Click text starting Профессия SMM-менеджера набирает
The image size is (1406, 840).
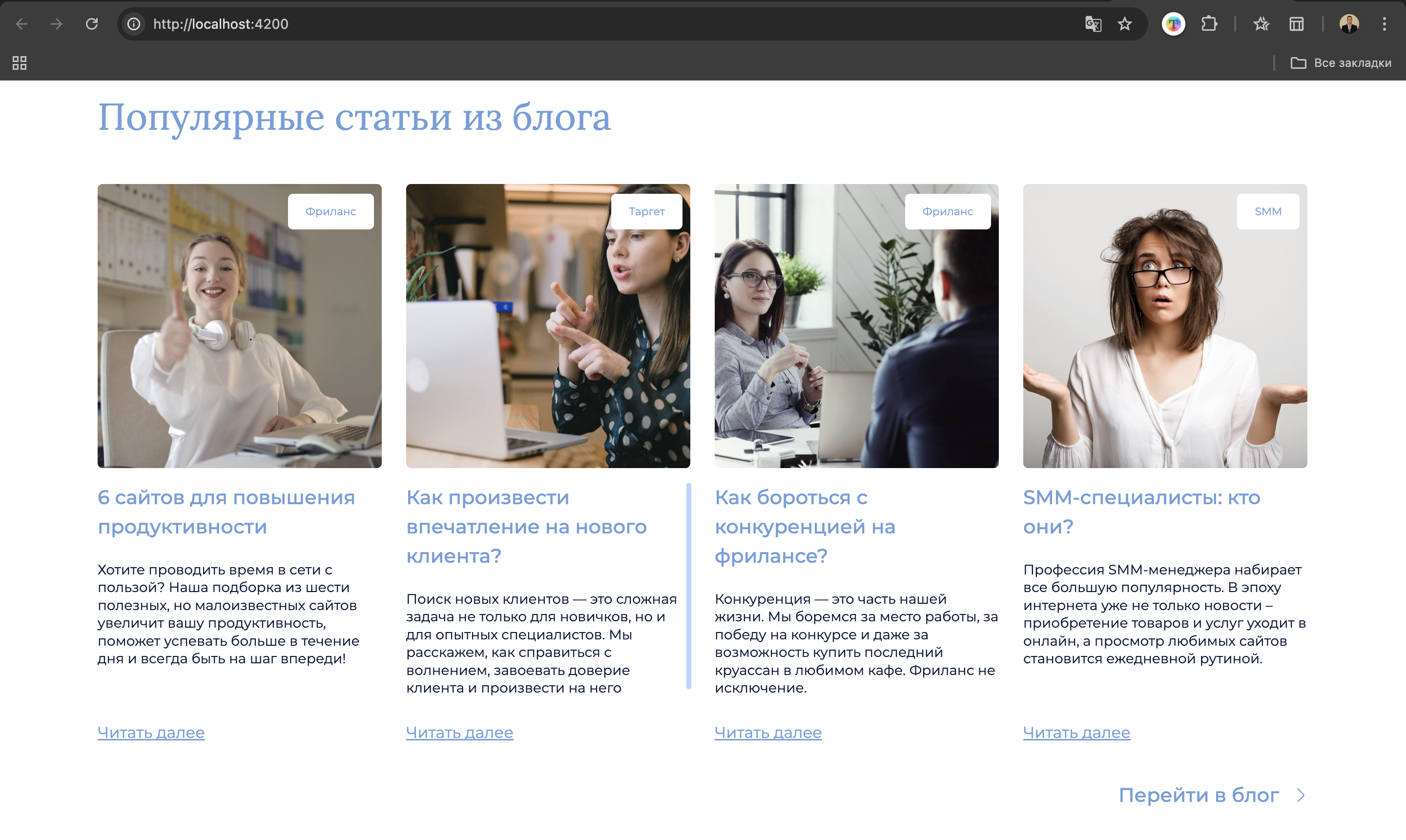pos(1164,614)
